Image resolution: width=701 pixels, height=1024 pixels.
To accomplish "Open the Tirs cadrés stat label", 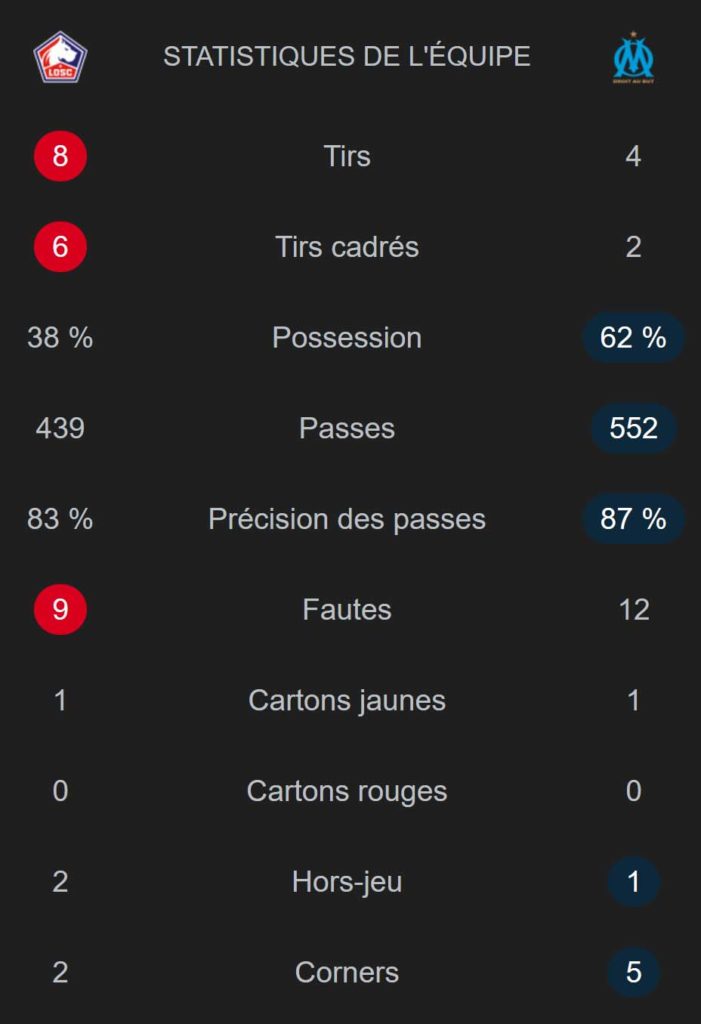I will pyautogui.click(x=347, y=247).
